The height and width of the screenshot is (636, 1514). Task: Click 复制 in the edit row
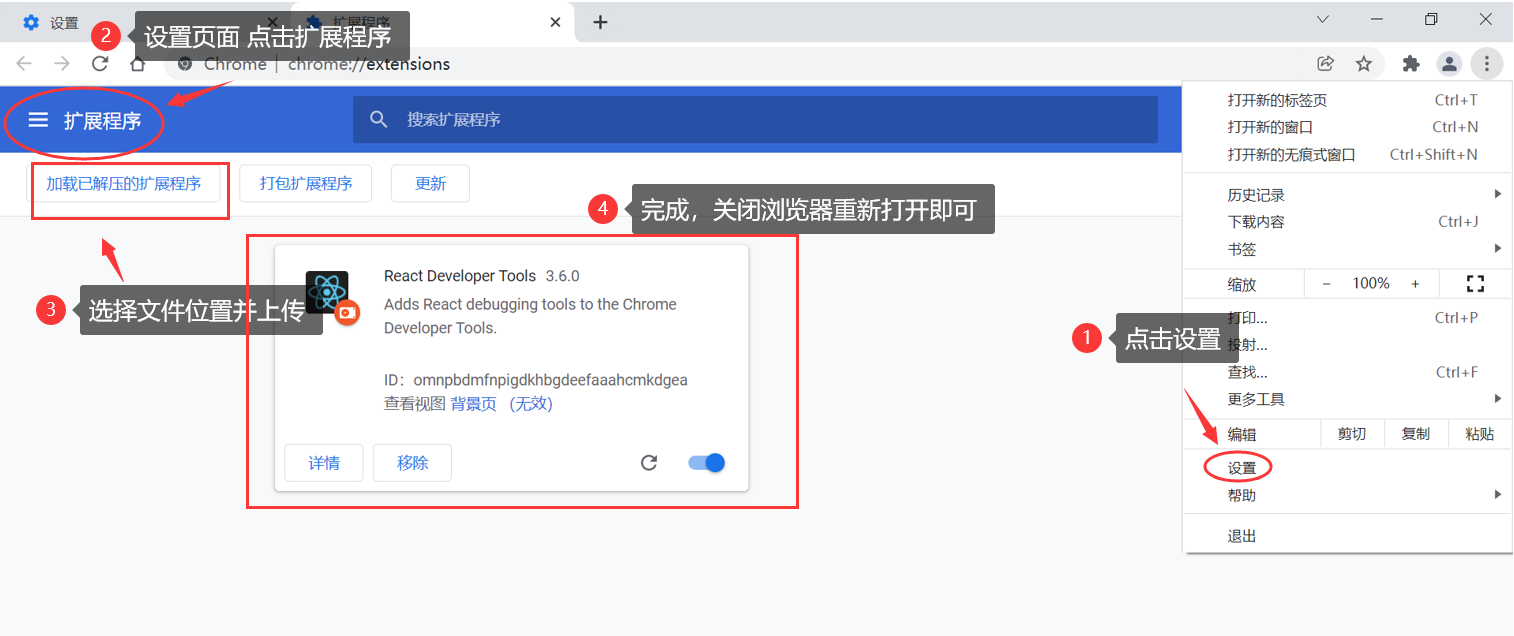pyautogui.click(x=1416, y=434)
